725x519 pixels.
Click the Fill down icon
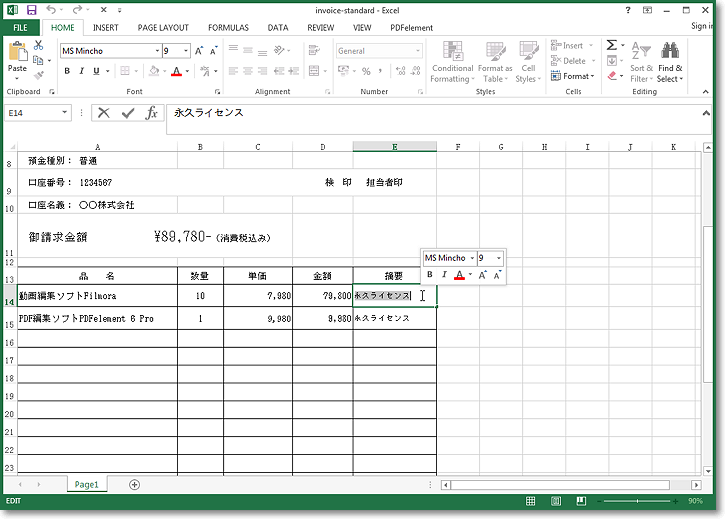pyautogui.click(x=612, y=61)
